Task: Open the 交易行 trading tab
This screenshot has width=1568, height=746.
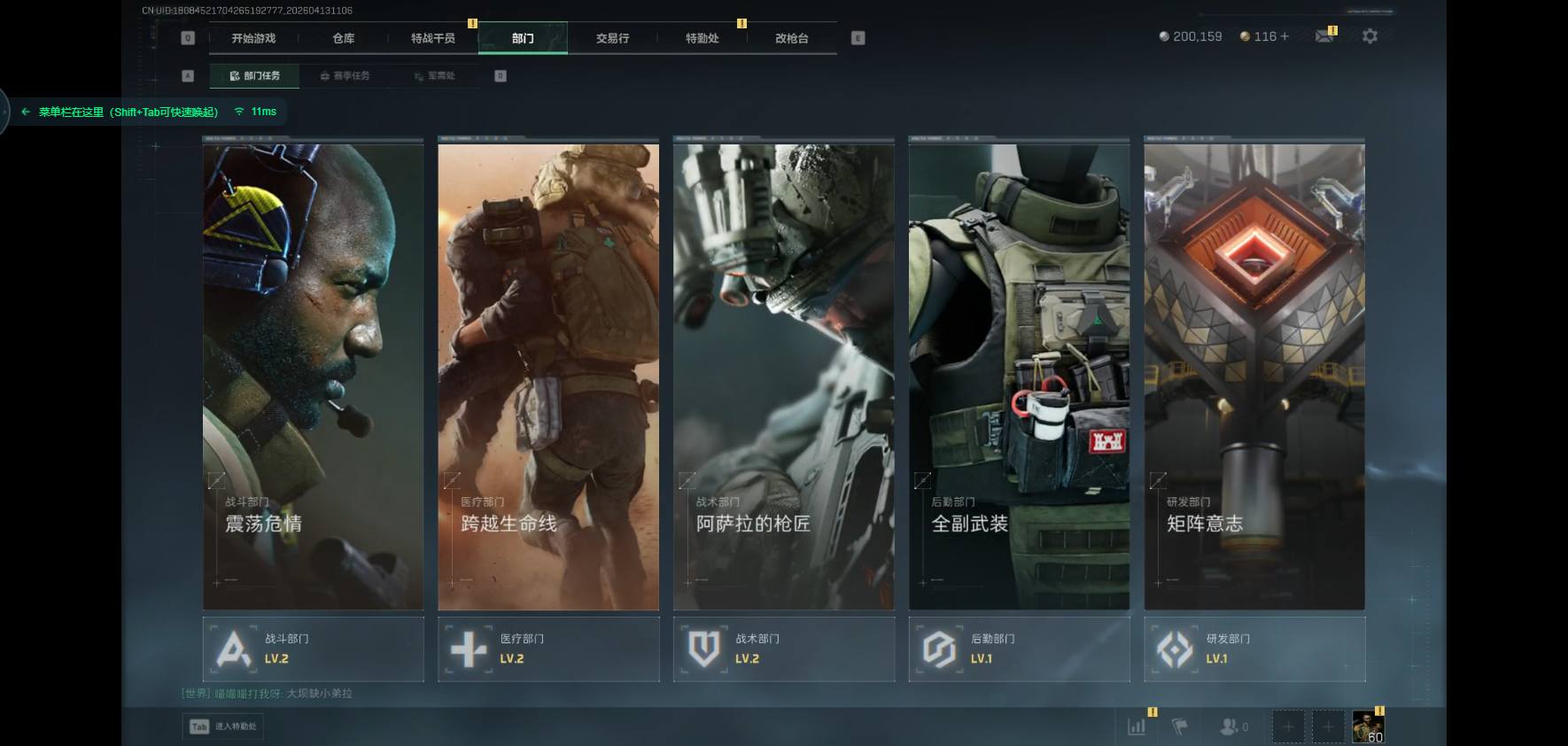Action: point(612,38)
